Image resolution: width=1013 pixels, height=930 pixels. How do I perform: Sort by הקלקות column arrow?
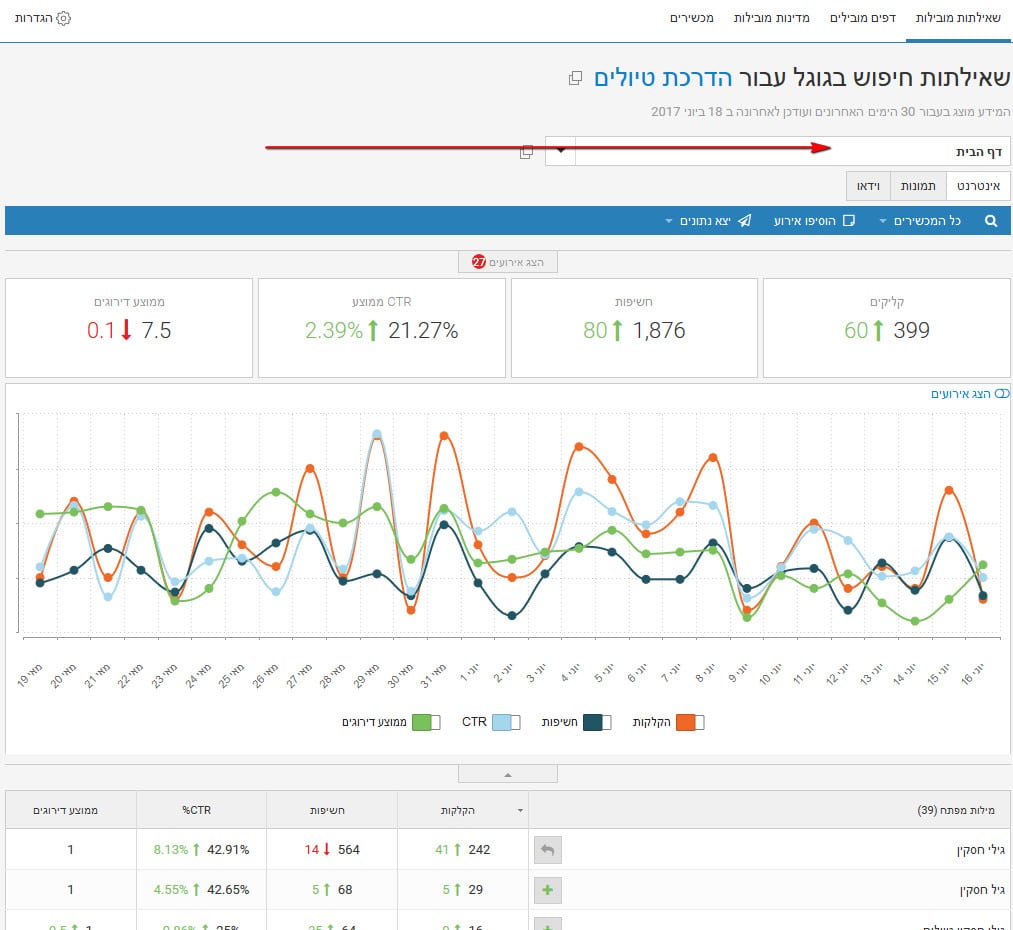pyautogui.click(x=520, y=811)
